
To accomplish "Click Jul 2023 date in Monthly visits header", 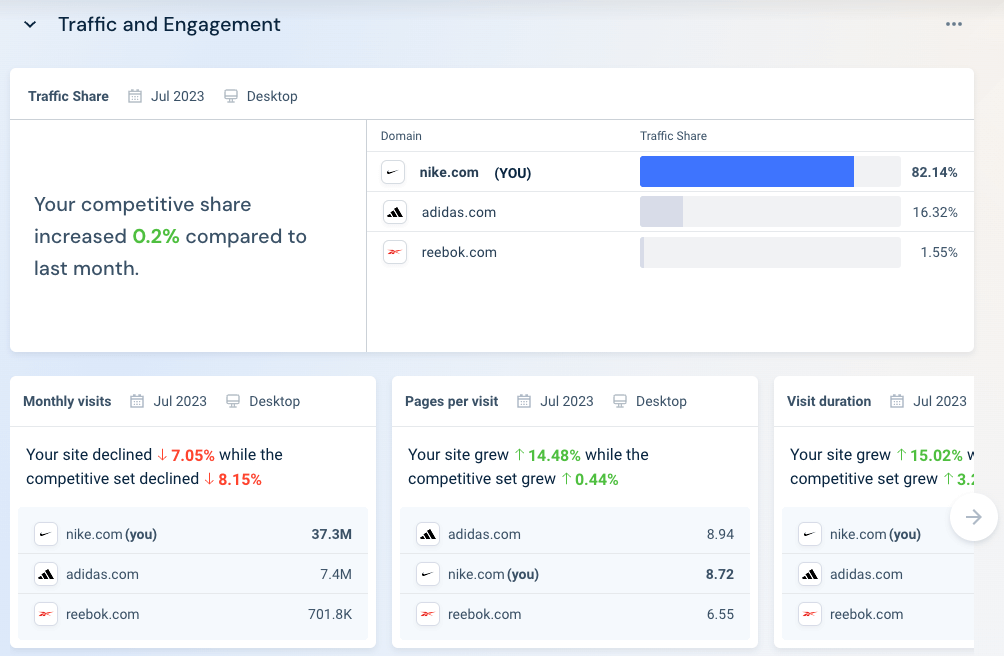I will tap(180, 401).
